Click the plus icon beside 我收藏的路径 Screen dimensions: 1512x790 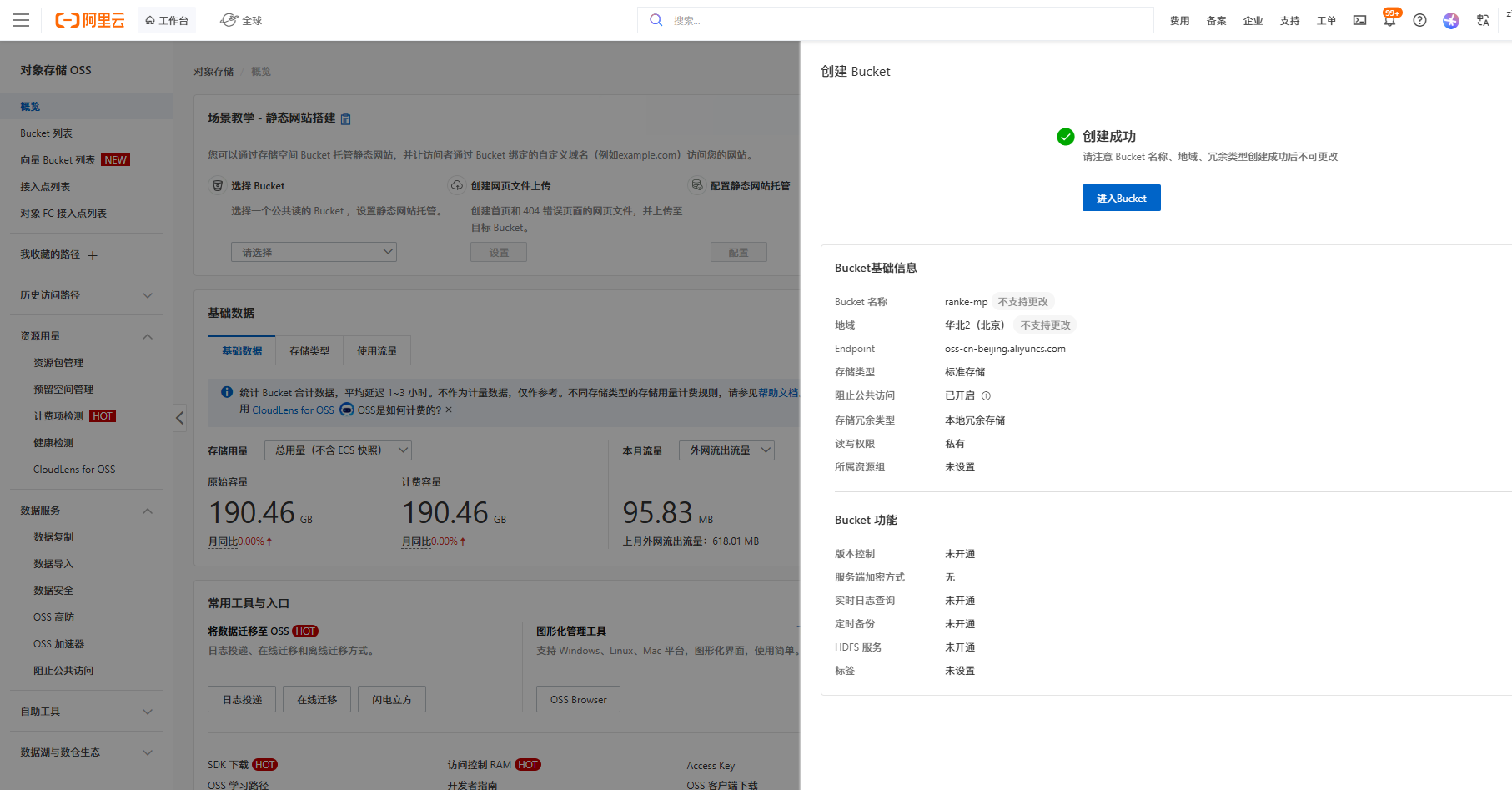(93, 255)
